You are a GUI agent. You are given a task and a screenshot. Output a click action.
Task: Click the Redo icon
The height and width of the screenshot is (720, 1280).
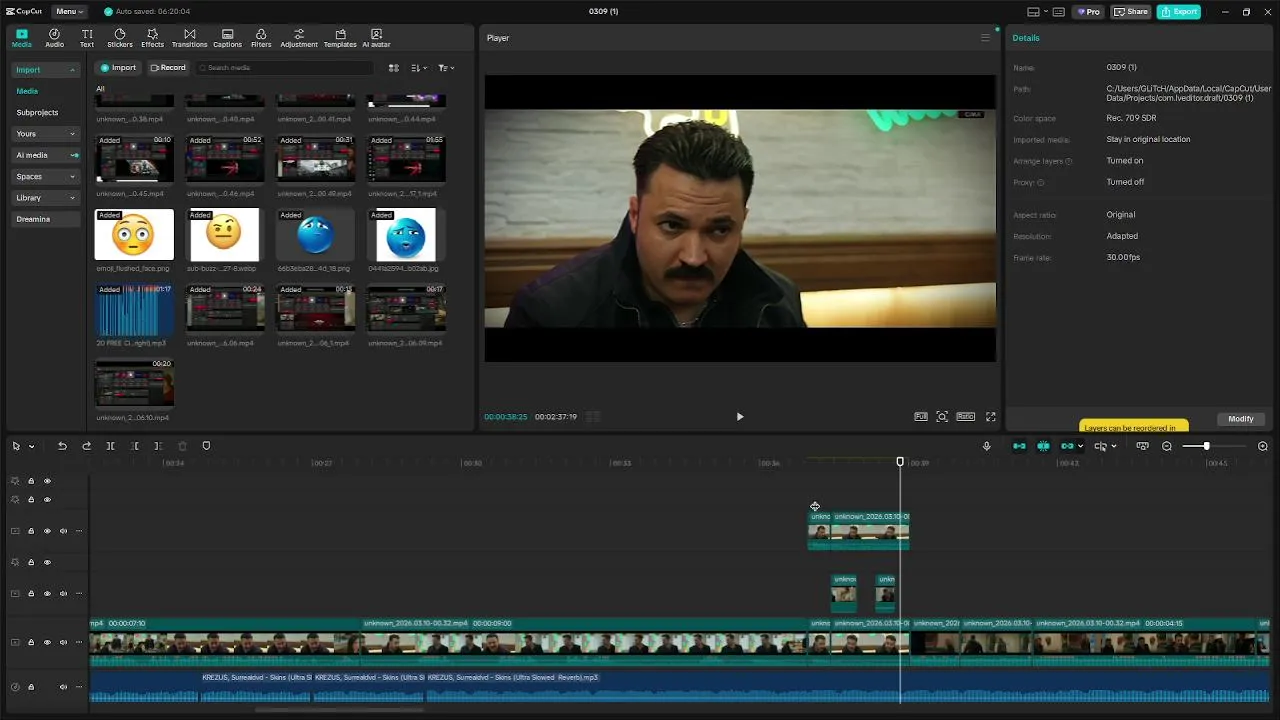(x=86, y=446)
